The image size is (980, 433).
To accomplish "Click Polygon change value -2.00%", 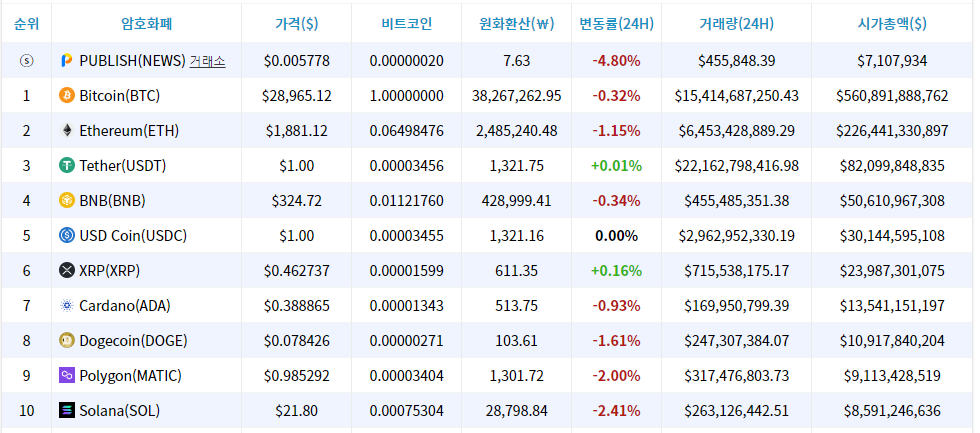I will 616,376.
